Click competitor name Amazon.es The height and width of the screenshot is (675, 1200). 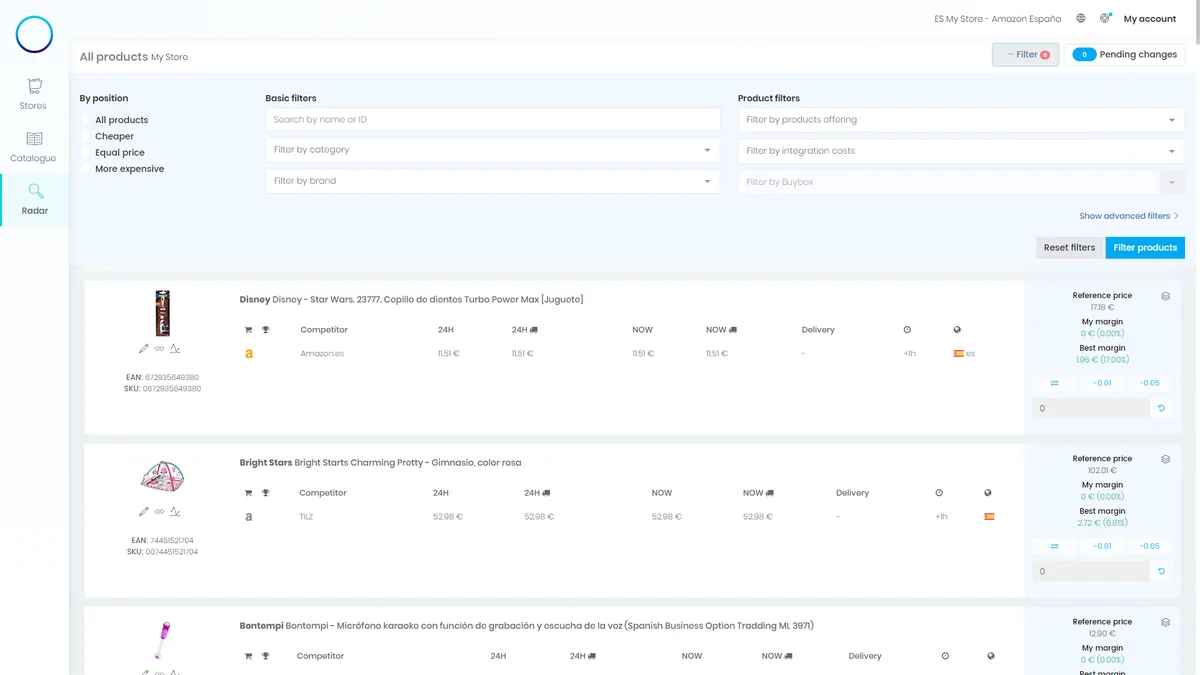(322, 354)
